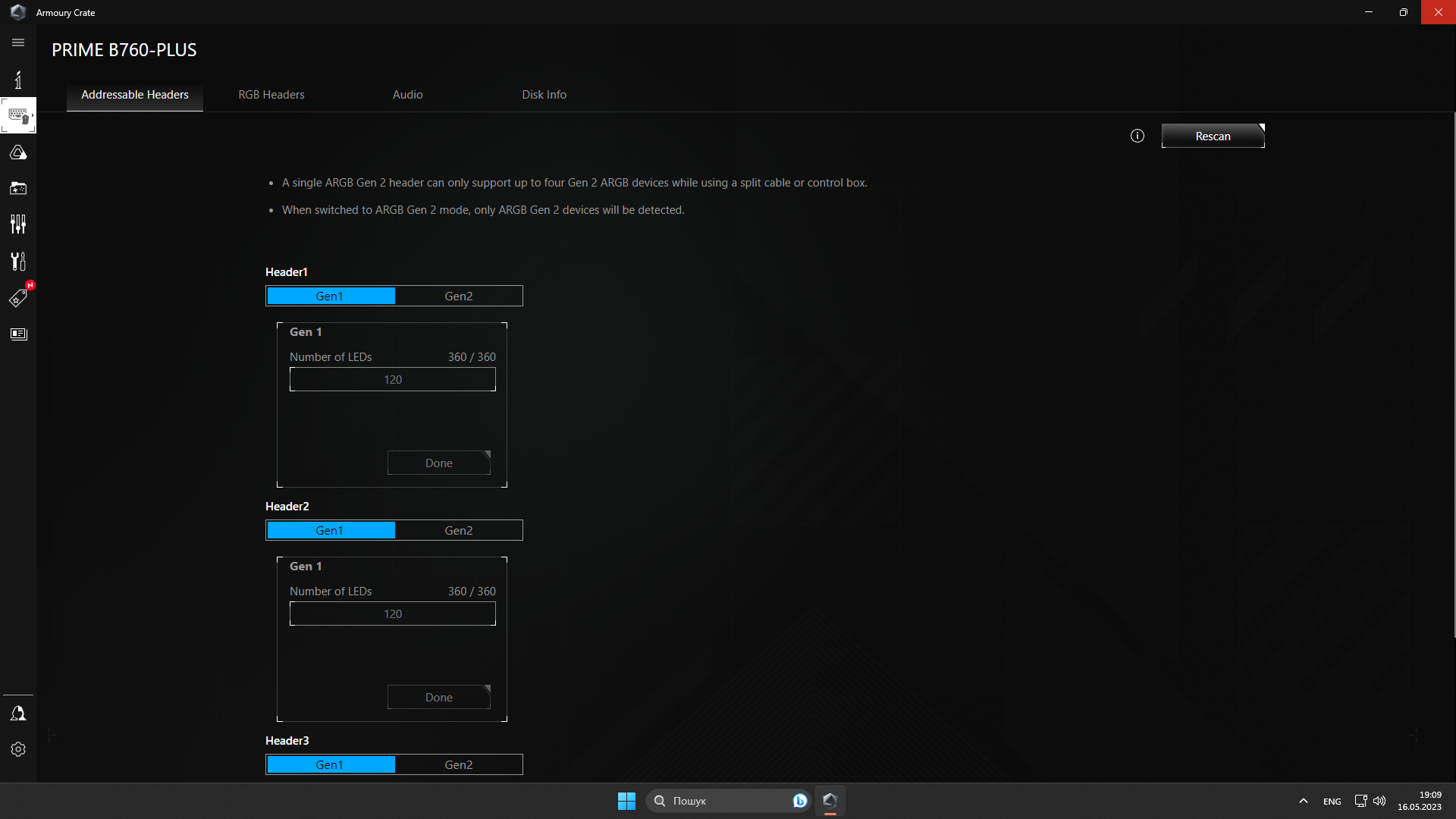
Task: Switch Header1 to Gen2 mode
Action: click(458, 296)
